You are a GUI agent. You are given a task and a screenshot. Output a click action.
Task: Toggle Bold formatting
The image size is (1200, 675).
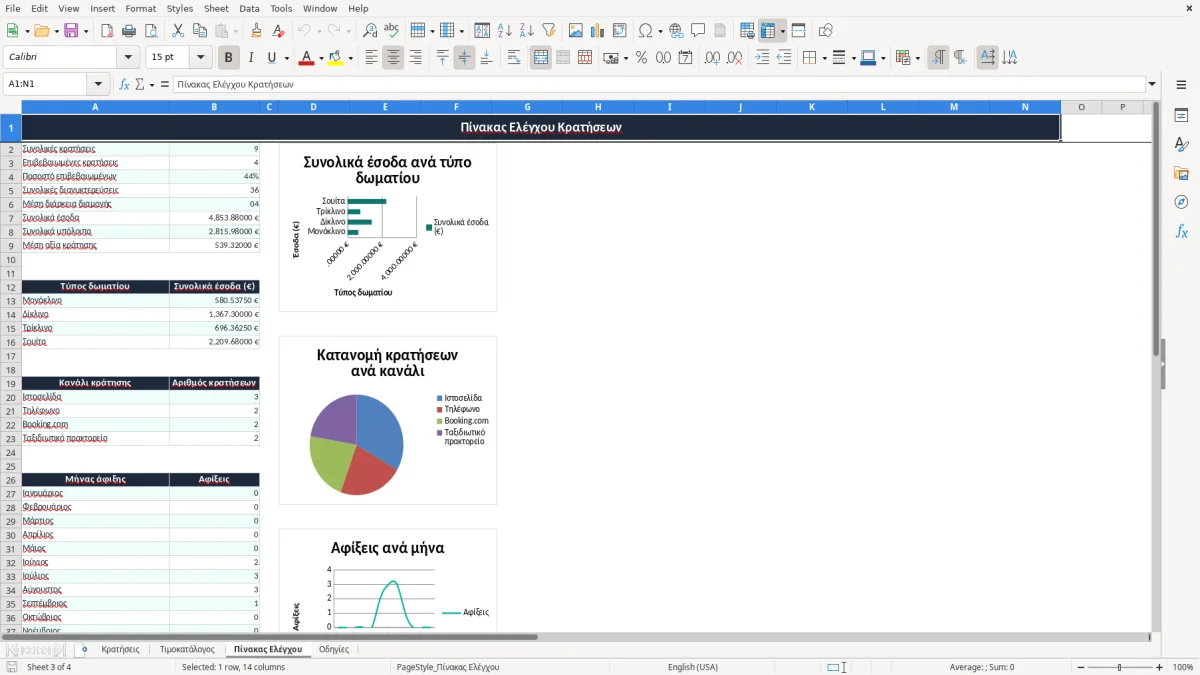click(228, 58)
